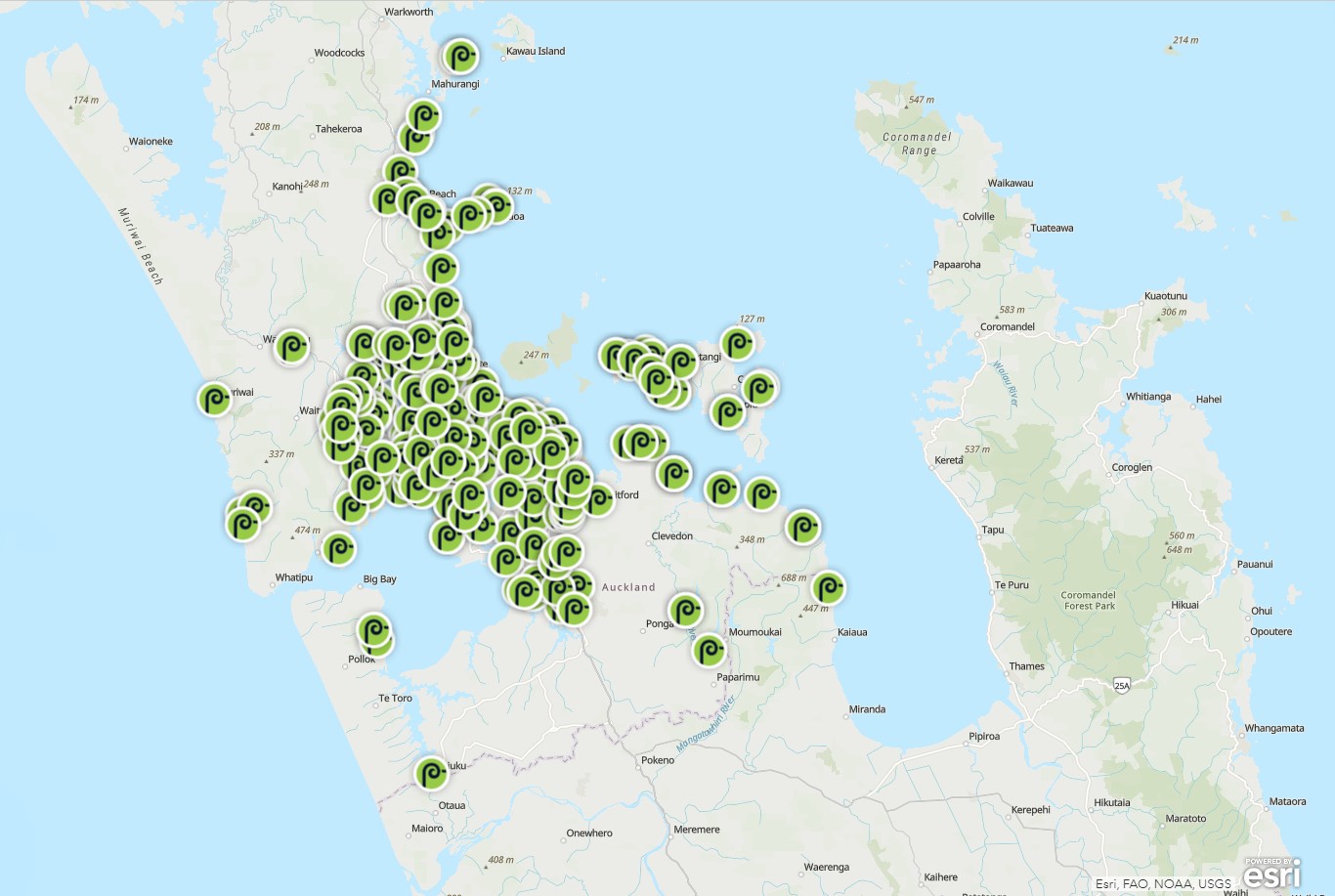The width and height of the screenshot is (1335, 896).
Task: Open the park marker above Paparimu
Action: click(x=710, y=650)
